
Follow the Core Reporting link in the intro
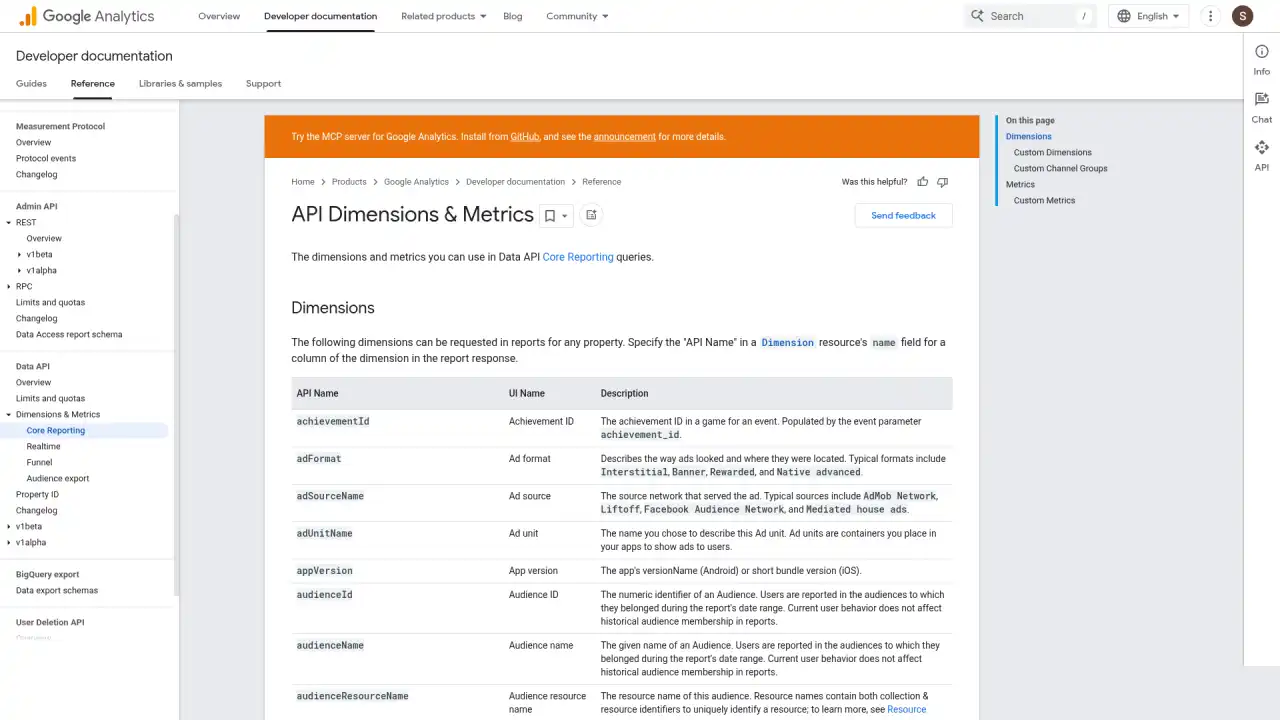point(577,257)
